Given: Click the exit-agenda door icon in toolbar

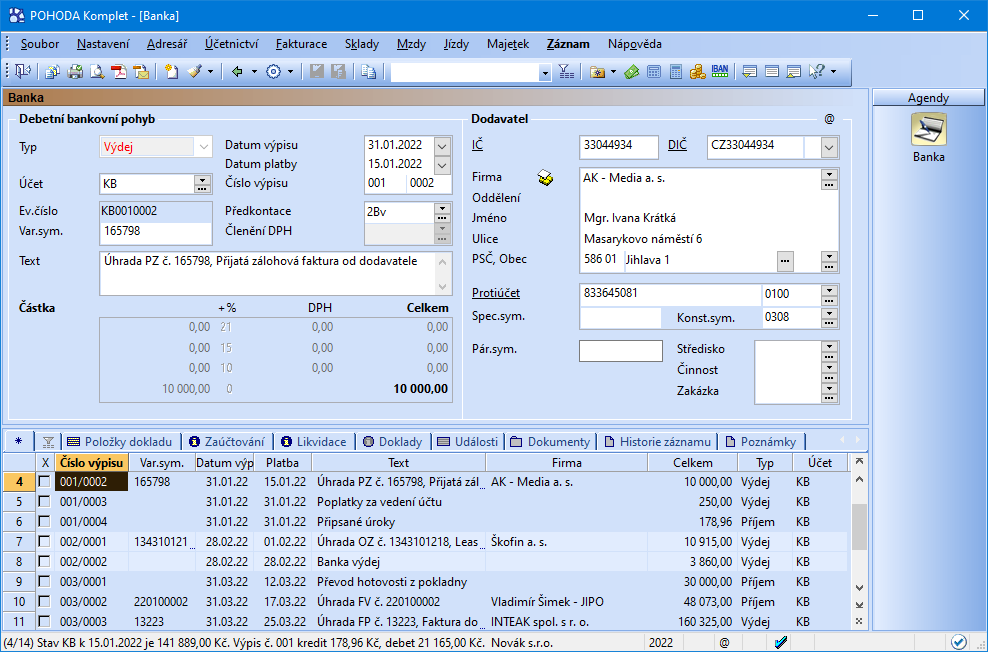Looking at the screenshot, I should click(x=23, y=72).
